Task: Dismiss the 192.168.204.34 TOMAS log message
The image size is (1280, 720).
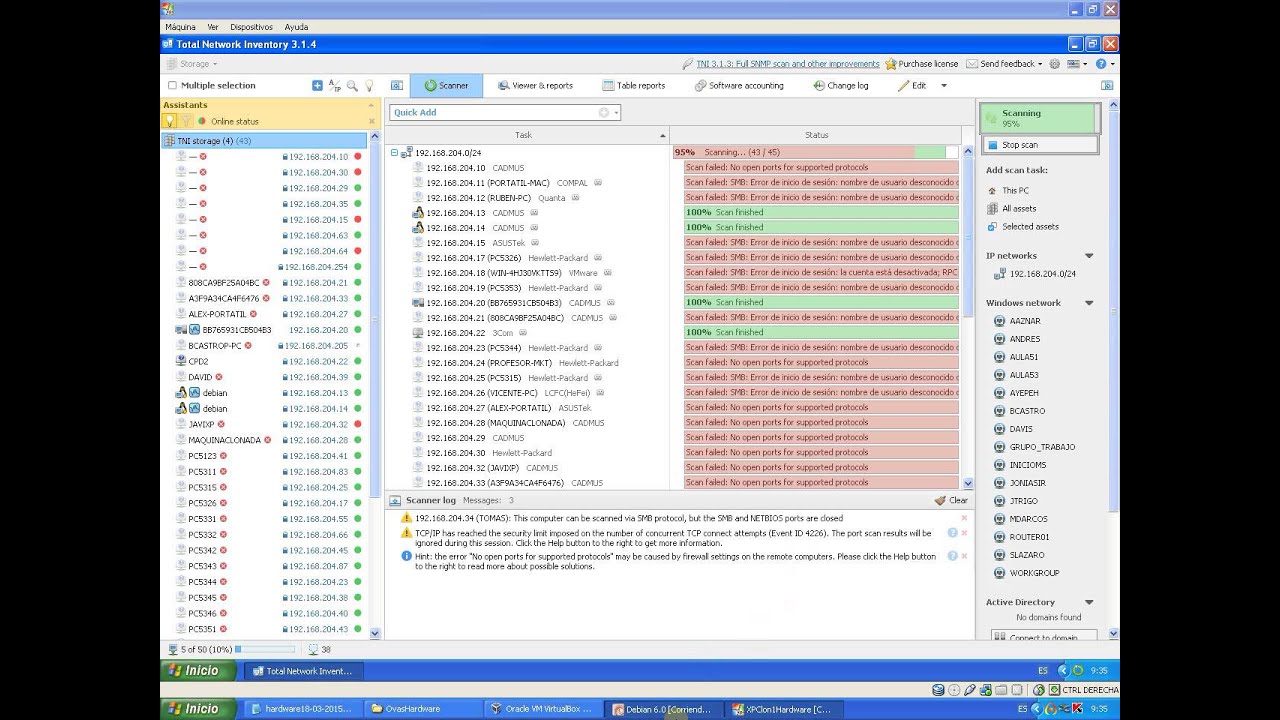Action: [x=964, y=518]
